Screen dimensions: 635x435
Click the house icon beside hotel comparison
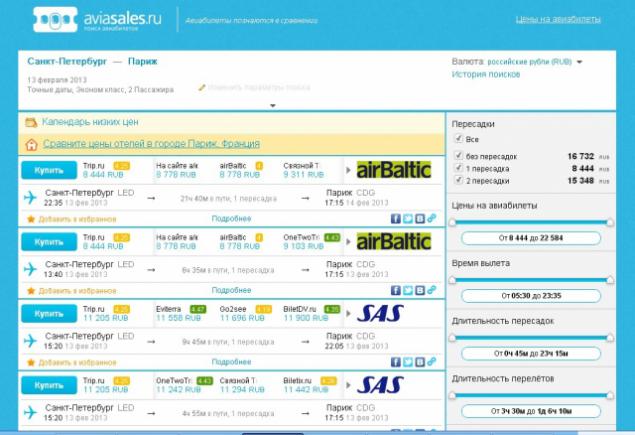pyautogui.click(x=31, y=145)
